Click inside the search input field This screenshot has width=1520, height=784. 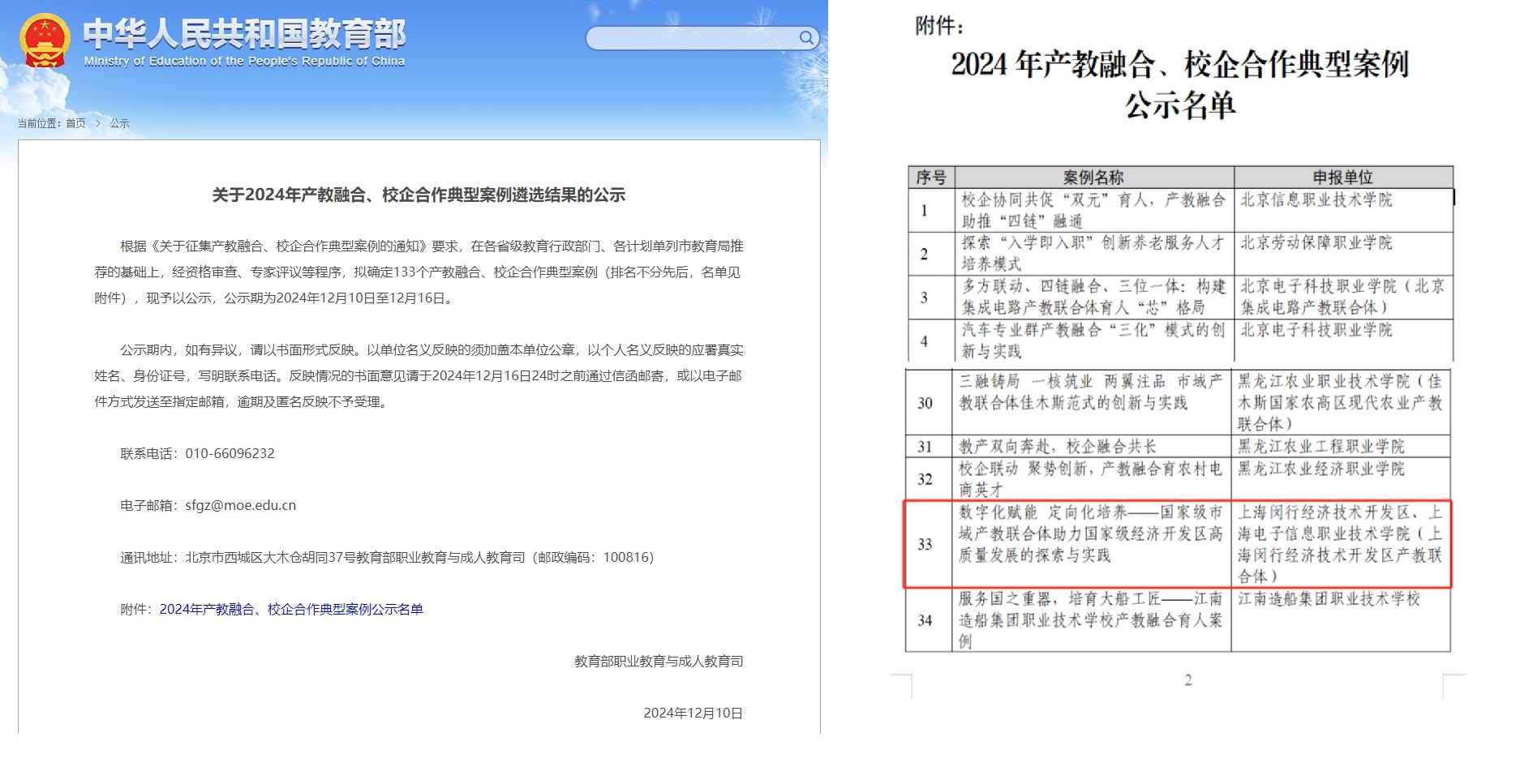[x=689, y=38]
